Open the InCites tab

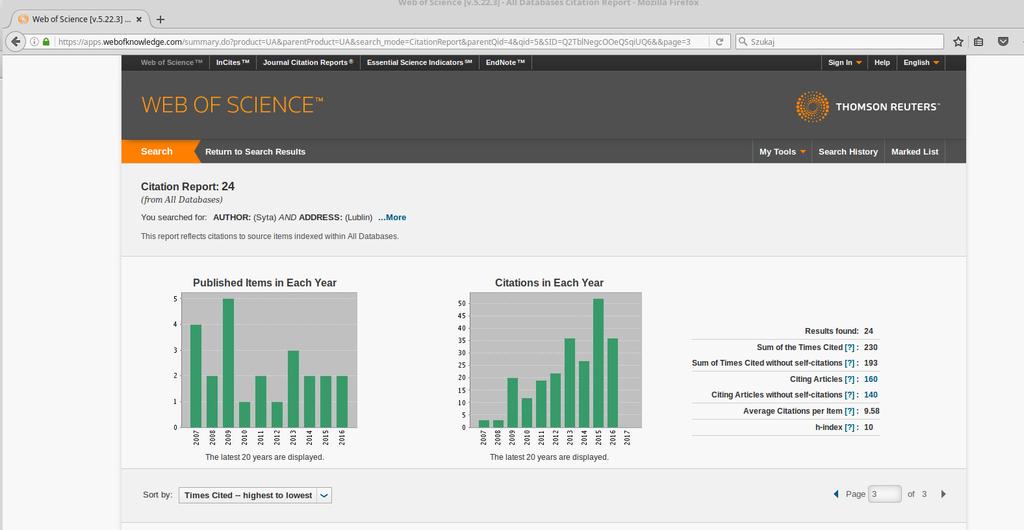point(232,63)
